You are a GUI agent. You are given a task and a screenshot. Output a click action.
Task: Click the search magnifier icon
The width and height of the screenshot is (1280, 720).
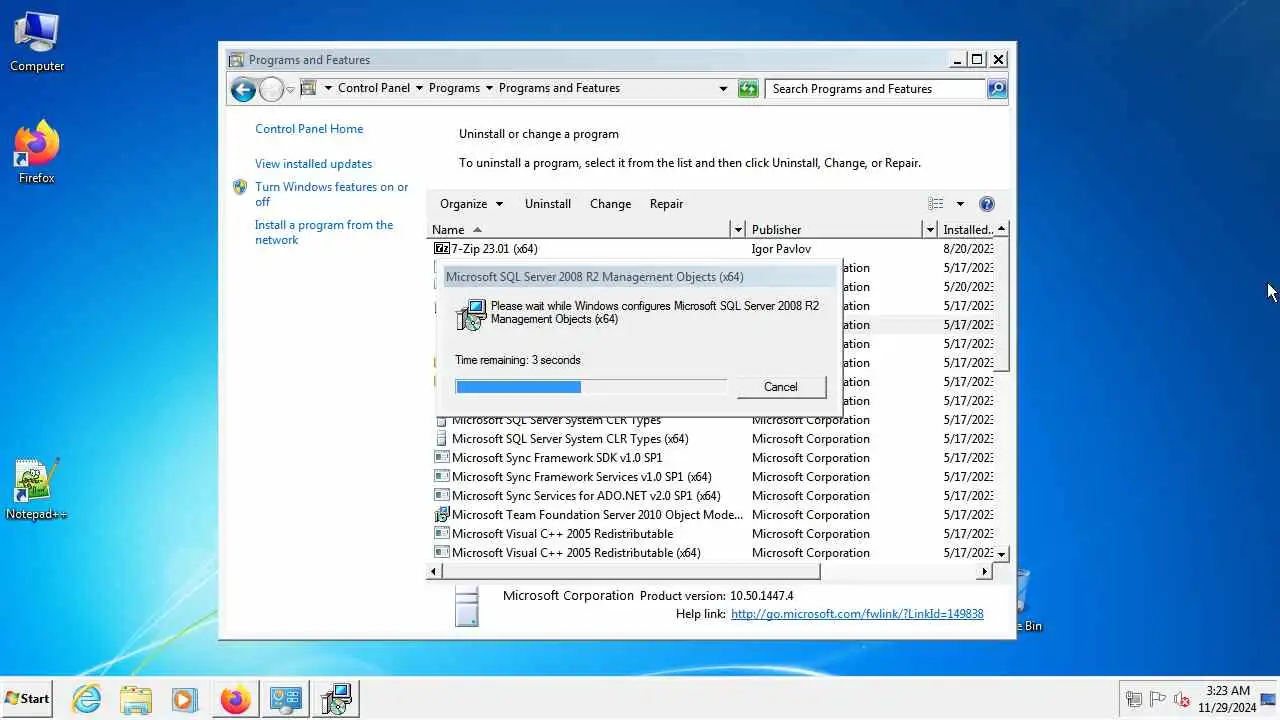[x=996, y=89]
